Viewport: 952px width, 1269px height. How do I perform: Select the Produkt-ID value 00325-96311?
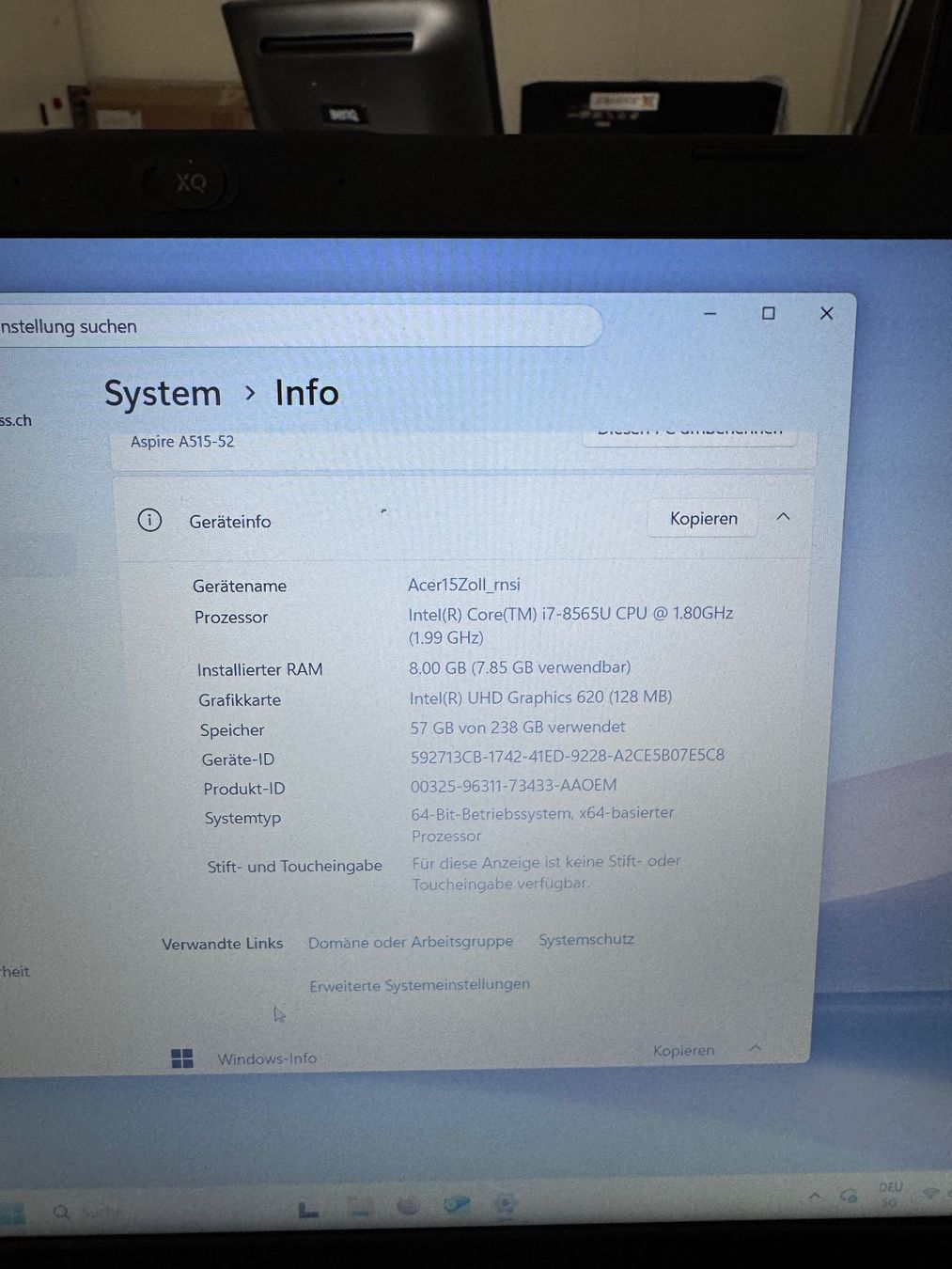pos(514,785)
